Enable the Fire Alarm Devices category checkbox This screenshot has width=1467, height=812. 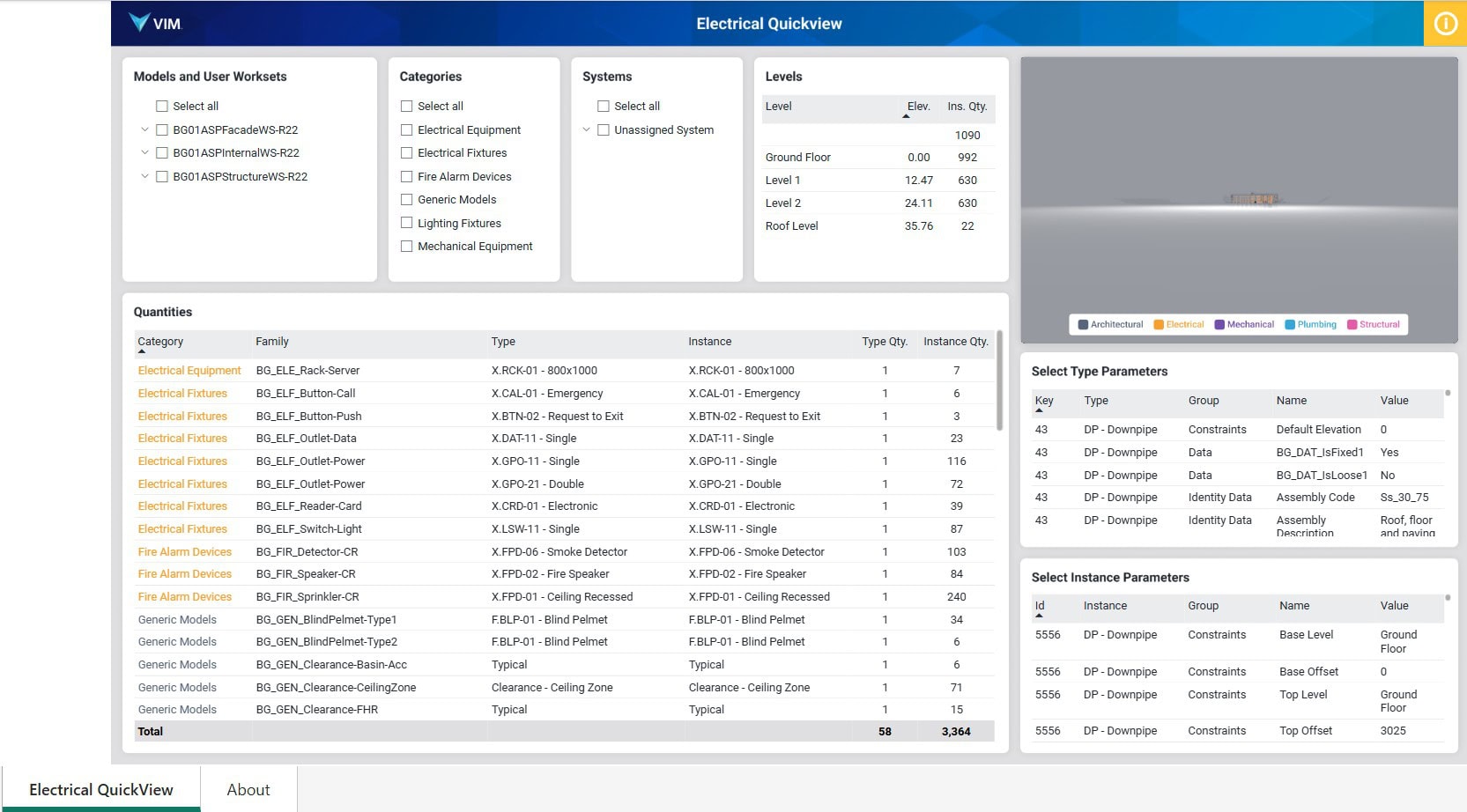[x=407, y=176]
